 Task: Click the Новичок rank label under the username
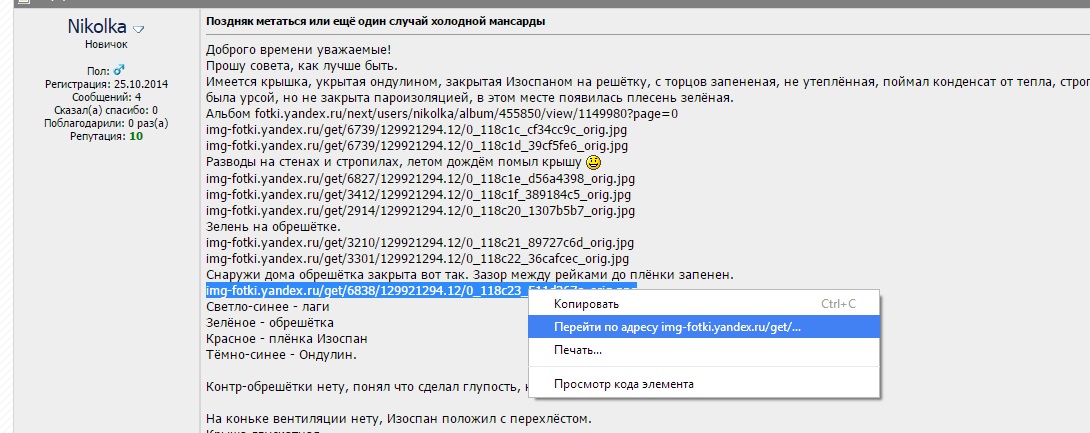point(99,45)
